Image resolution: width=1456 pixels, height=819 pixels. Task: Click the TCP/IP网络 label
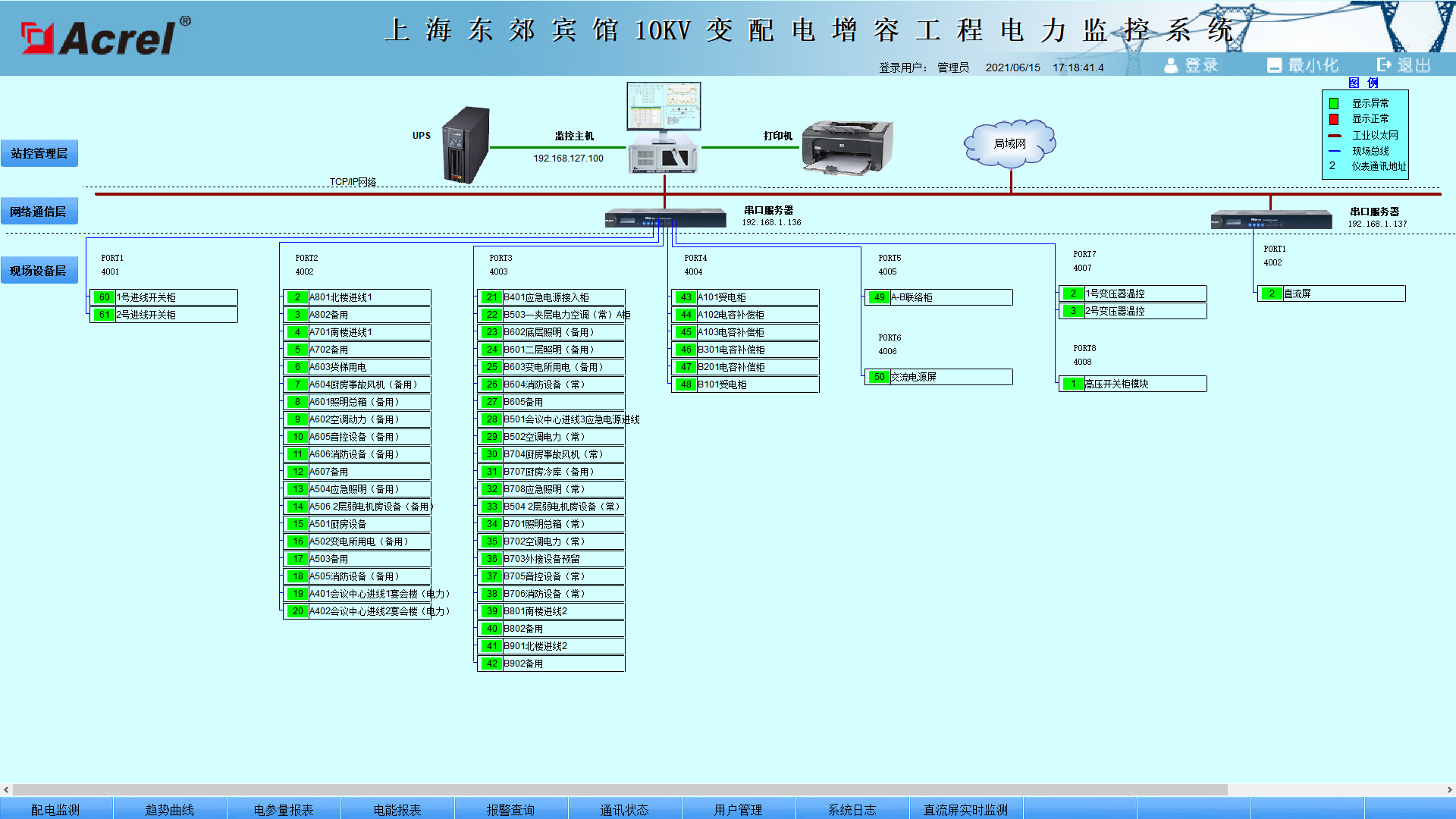click(353, 182)
